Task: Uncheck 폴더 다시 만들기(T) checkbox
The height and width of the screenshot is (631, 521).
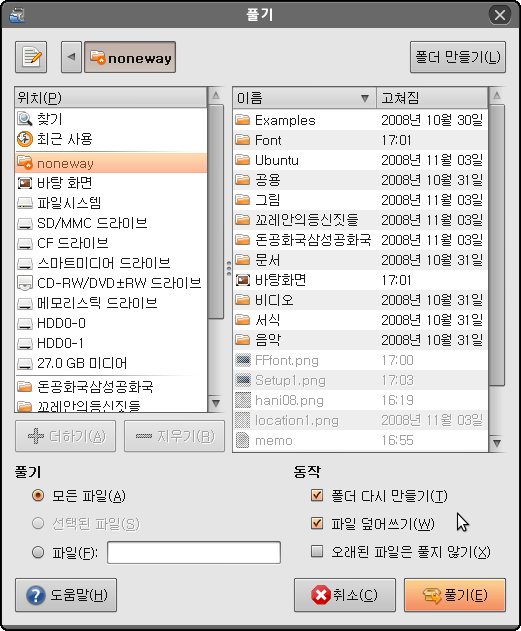Action: click(317, 495)
